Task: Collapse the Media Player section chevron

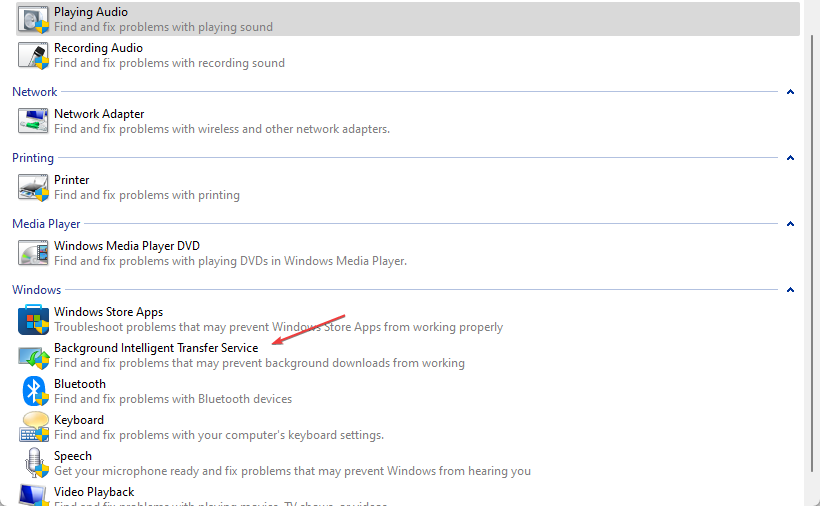Action: point(790,224)
